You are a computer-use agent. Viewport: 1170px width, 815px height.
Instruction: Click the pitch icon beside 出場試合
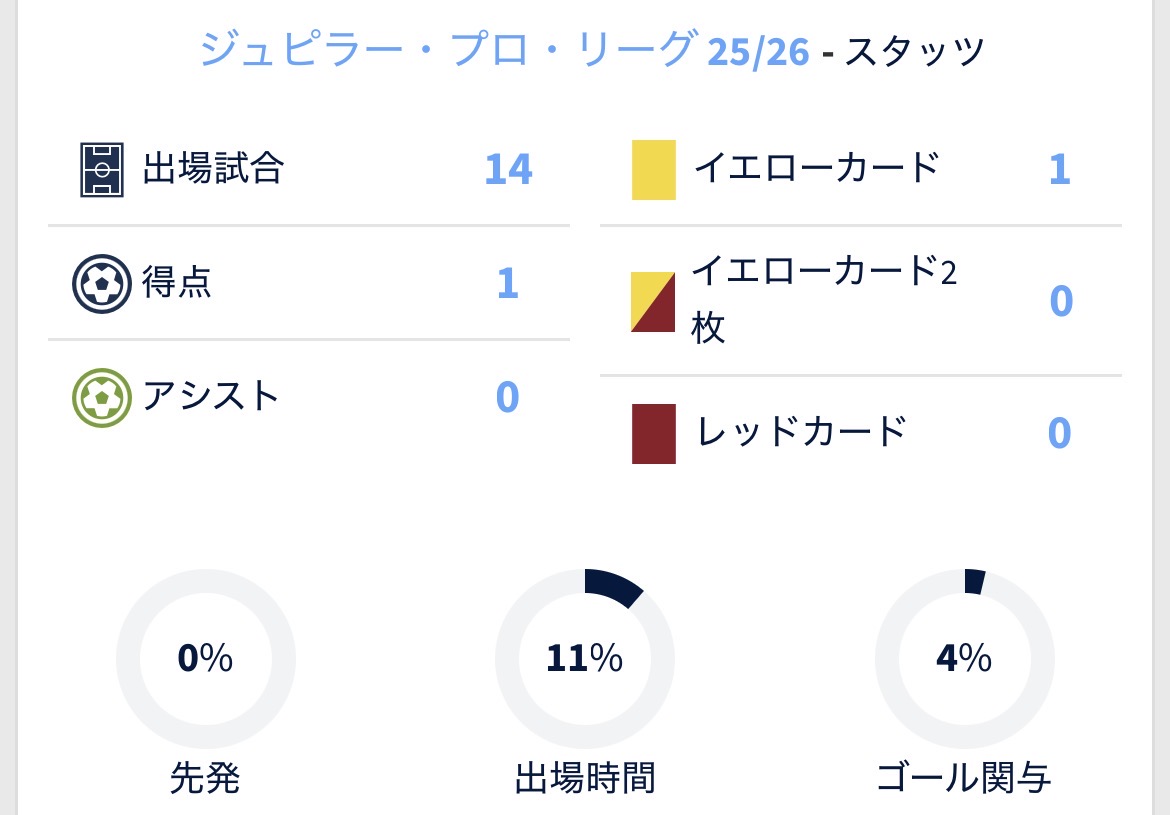(x=101, y=170)
